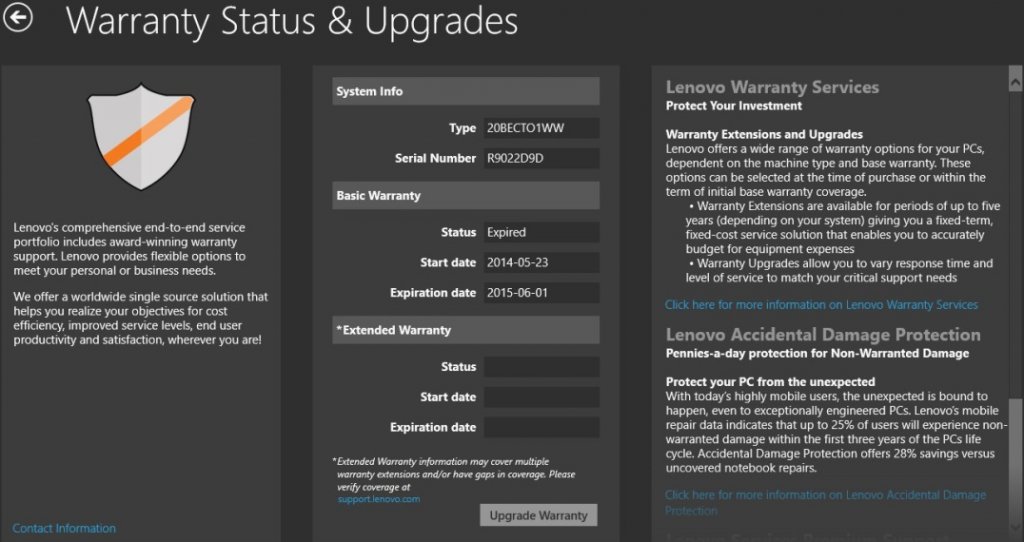
Task: Open Lenovo Accidental Damage Protection info link
Action: pos(825,495)
